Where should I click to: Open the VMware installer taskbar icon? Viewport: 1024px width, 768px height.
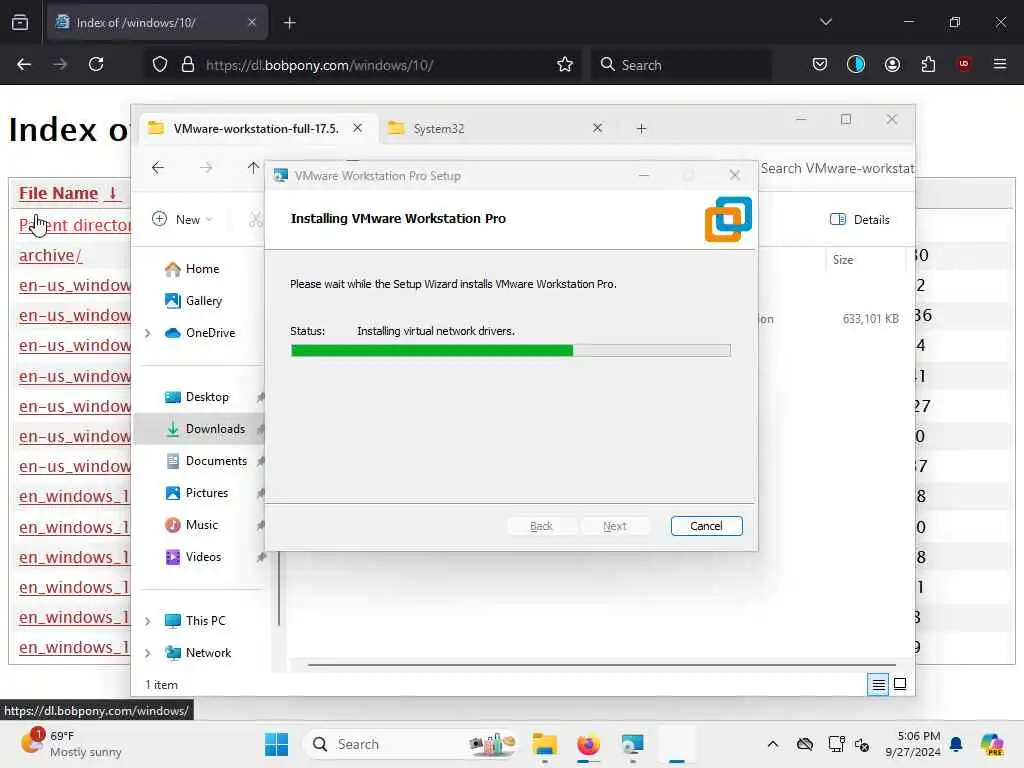pyautogui.click(x=632, y=744)
